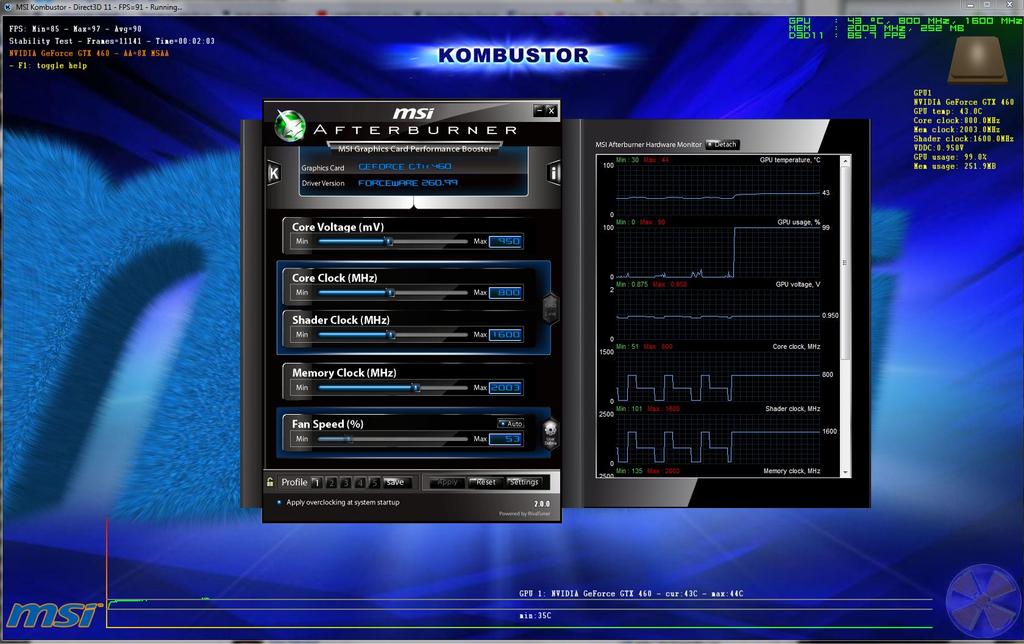
Task: Close the MSI Afterburner window
Action: 551,110
